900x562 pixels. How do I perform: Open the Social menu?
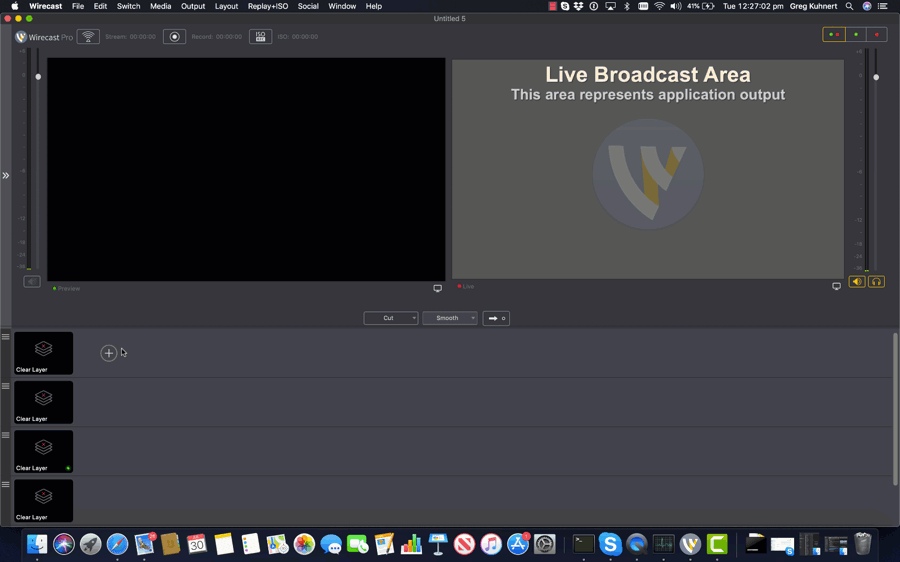pos(308,6)
